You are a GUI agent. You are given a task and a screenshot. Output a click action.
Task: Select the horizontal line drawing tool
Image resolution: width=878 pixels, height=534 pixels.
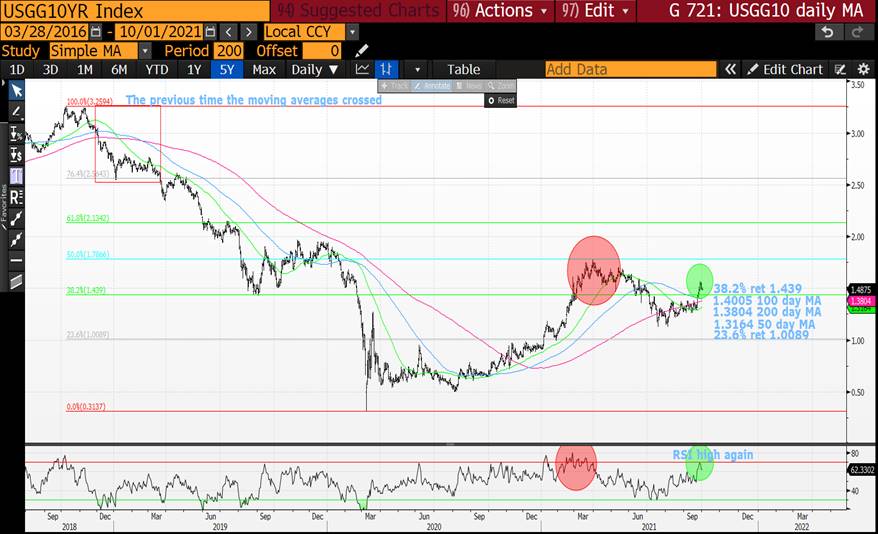16,259
